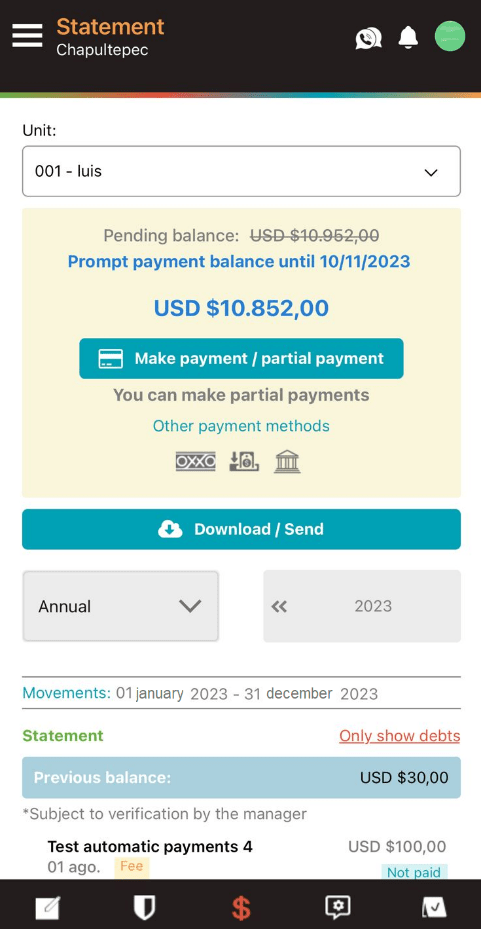Select the bank transfer building icon
481x929 pixels.
point(287,461)
